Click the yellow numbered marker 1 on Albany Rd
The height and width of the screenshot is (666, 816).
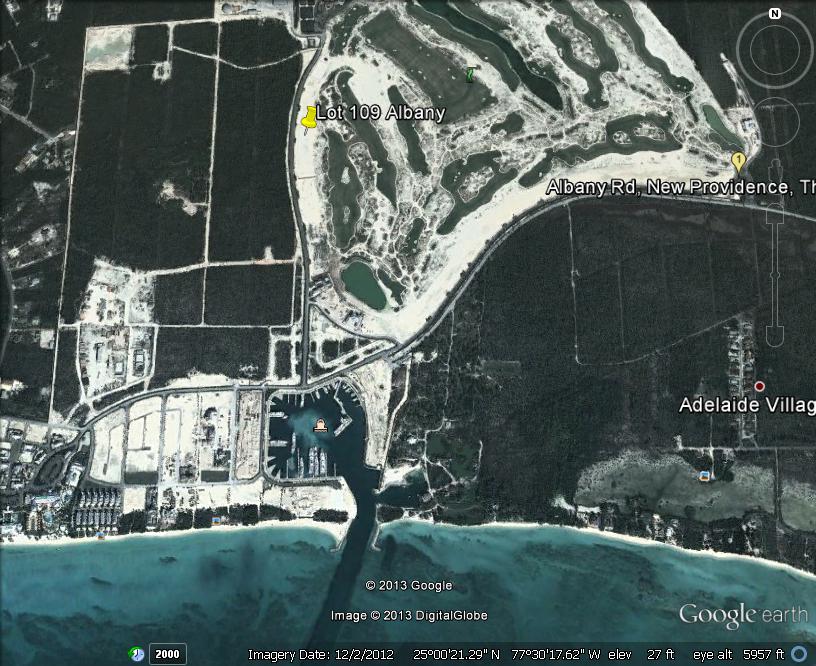click(738, 162)
